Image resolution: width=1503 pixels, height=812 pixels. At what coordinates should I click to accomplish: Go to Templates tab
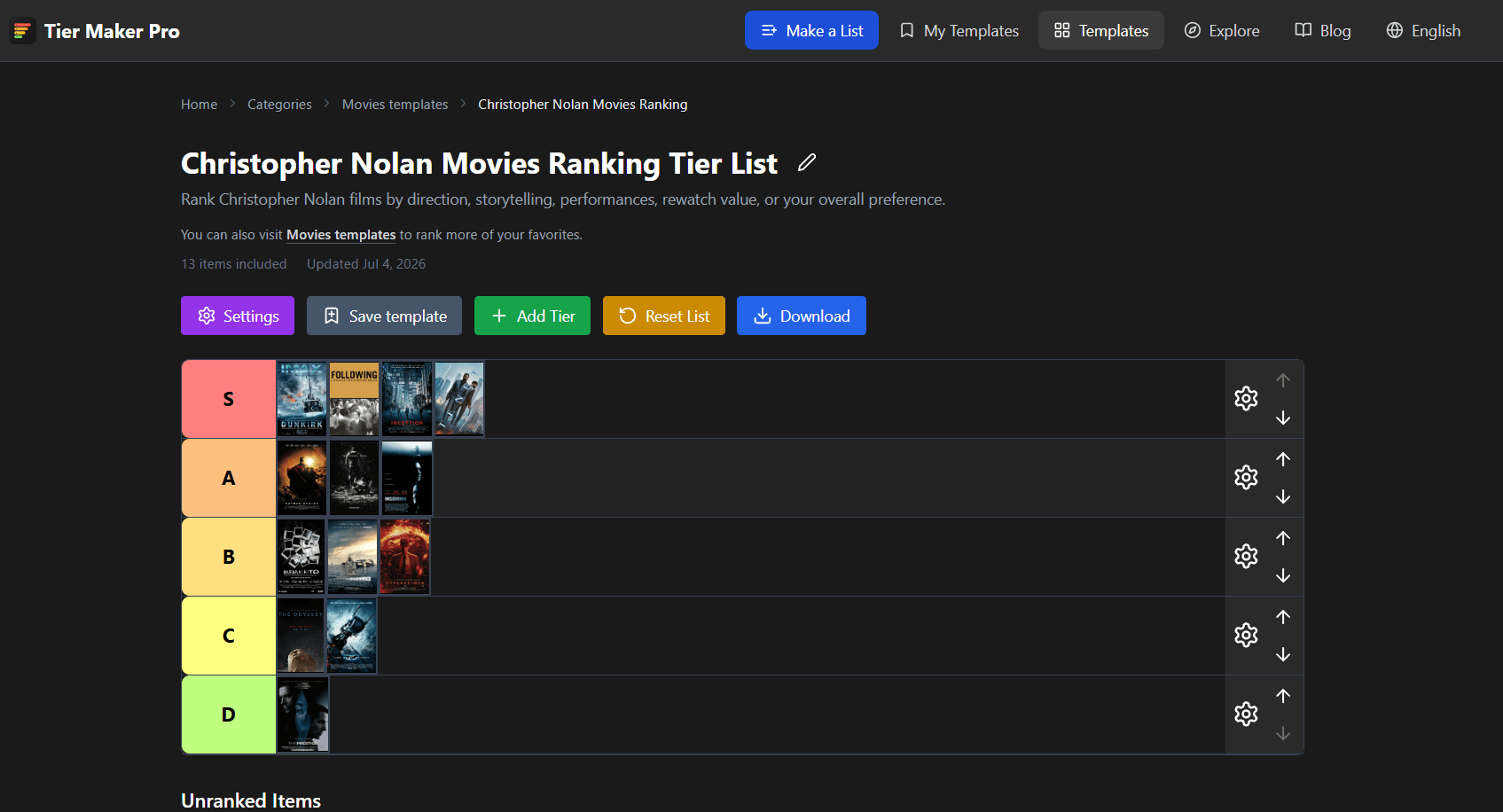tap(1101, 30)
